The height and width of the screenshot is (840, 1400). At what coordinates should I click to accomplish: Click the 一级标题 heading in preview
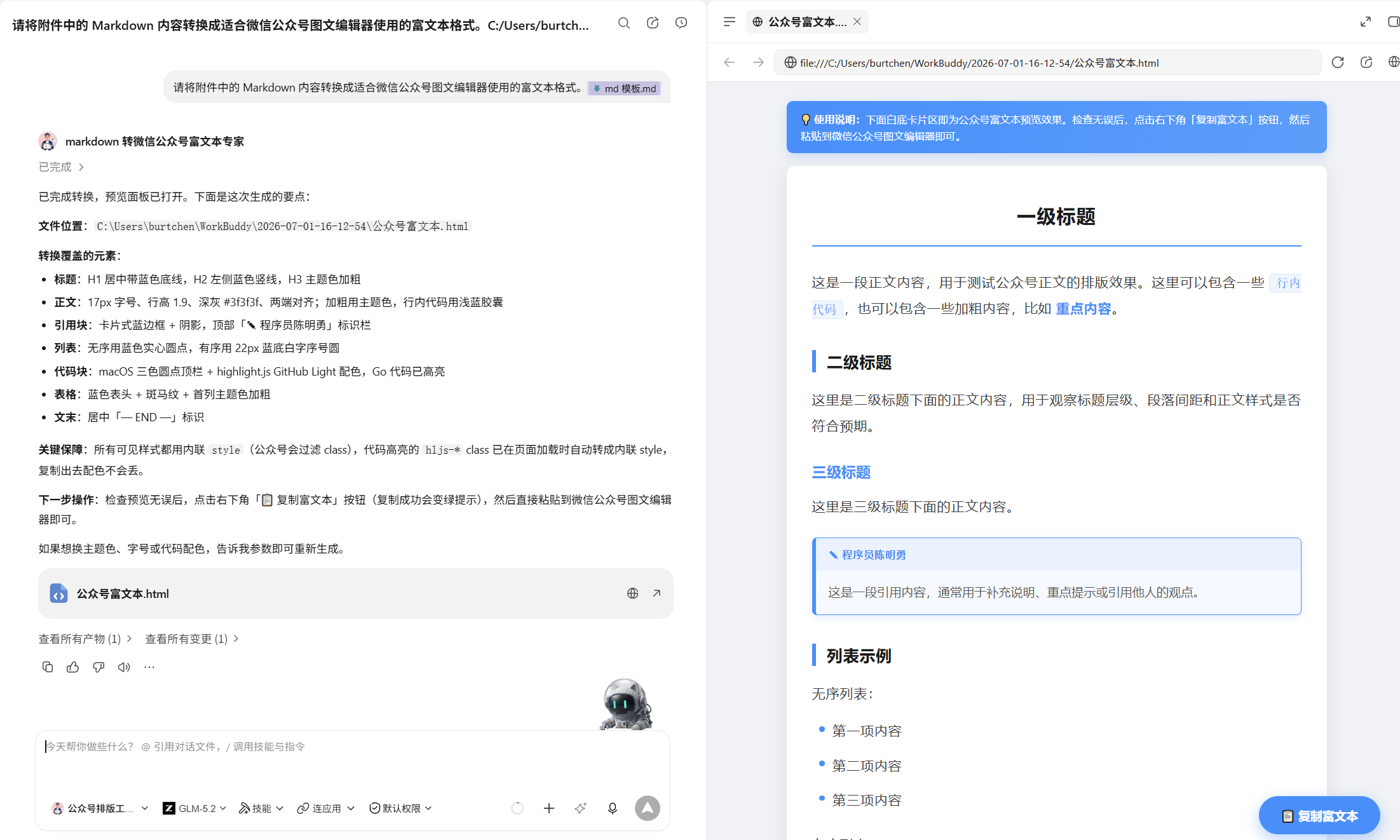[x=1056, y=217]
